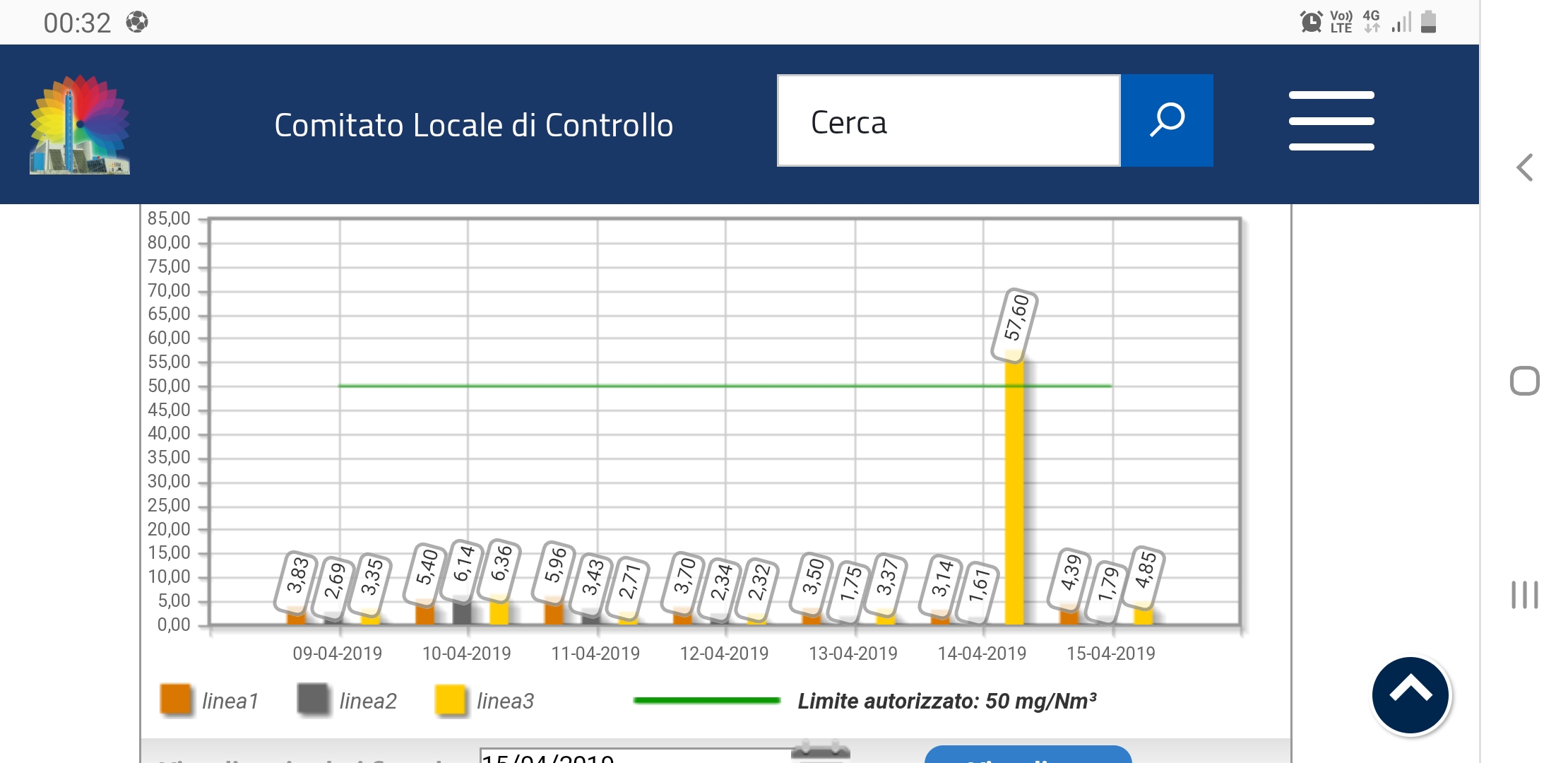Viewport: 1568px width, 763px height.
Task: Tap the VoLTE status icon
Action: [x=1341, y=22]
